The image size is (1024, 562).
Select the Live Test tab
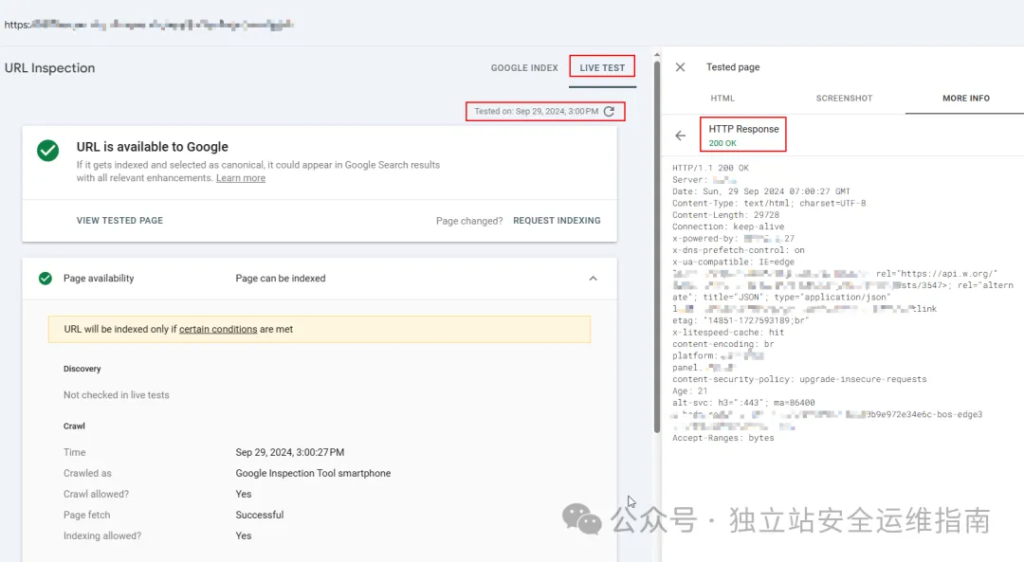[x=602, y=67]
